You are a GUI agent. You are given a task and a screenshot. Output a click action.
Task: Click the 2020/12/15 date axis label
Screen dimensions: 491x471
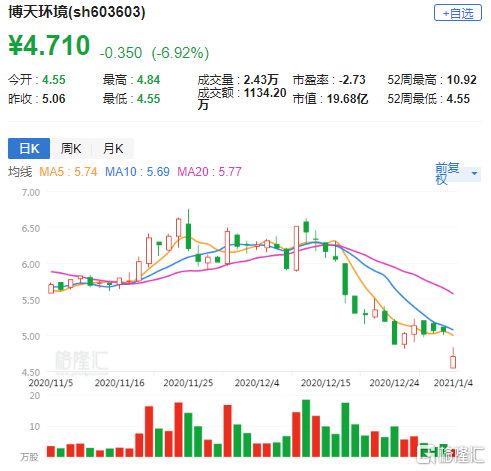[x=326, y=383]
